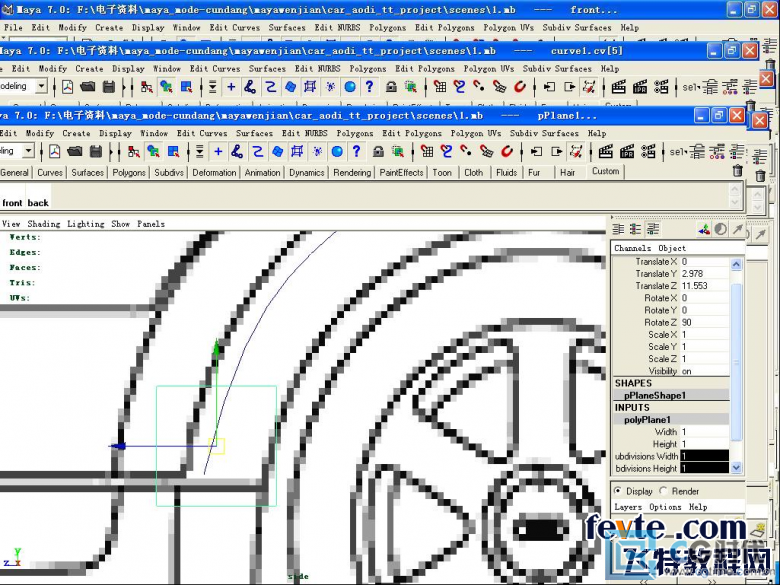780x585 pixels.
Task: Select by object type icon in front window
Action: point(153,151)
